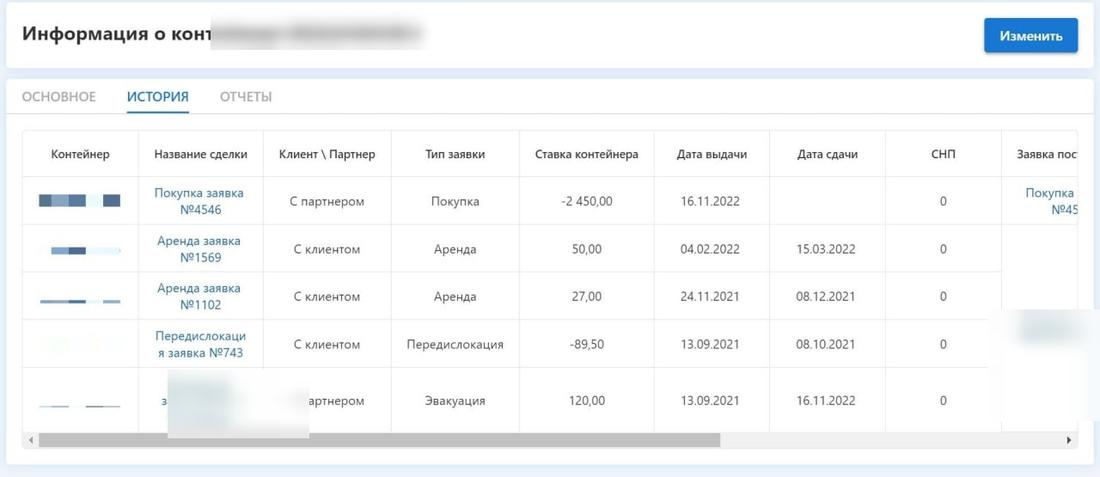Open link Передислокация заявка №743

pos(200,344)
